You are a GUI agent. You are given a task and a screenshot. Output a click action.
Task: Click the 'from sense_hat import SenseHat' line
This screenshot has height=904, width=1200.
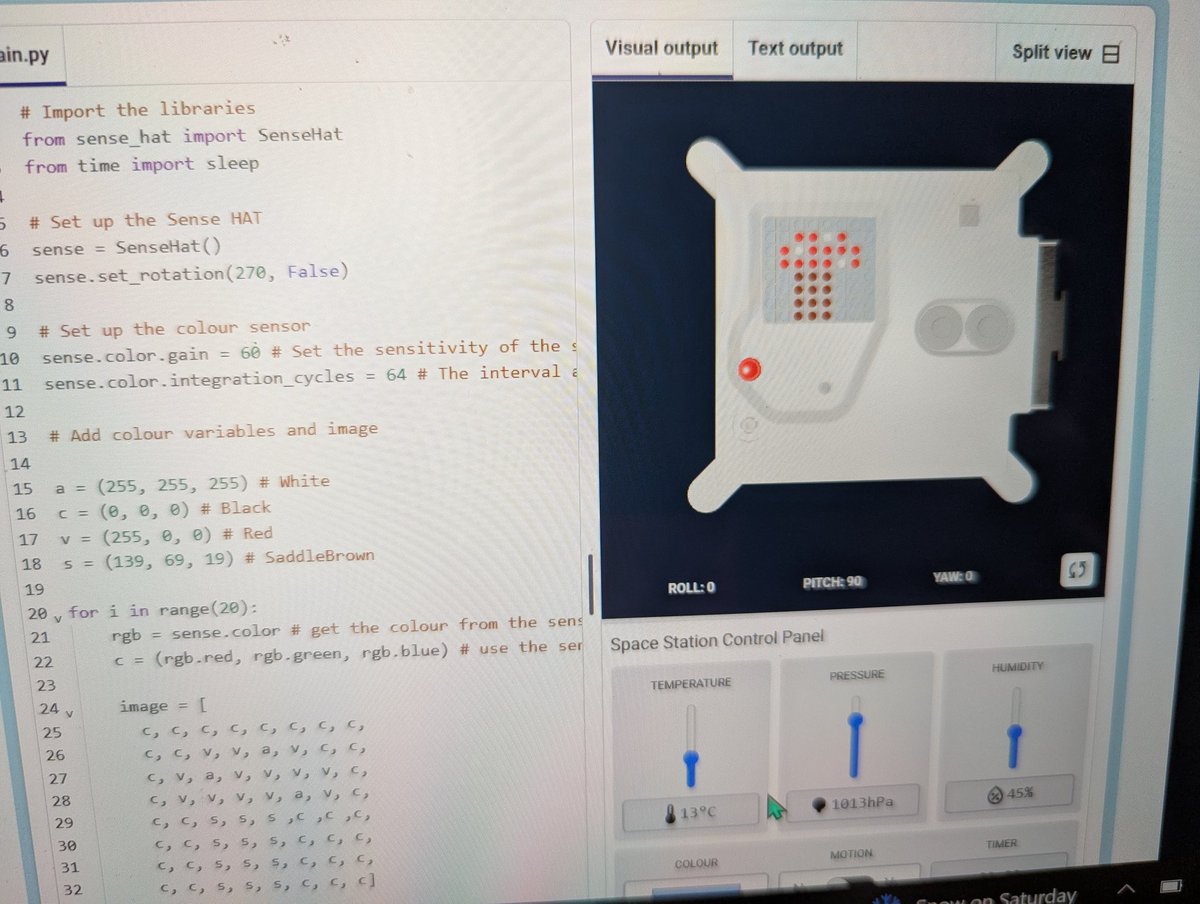coord(182,137)
